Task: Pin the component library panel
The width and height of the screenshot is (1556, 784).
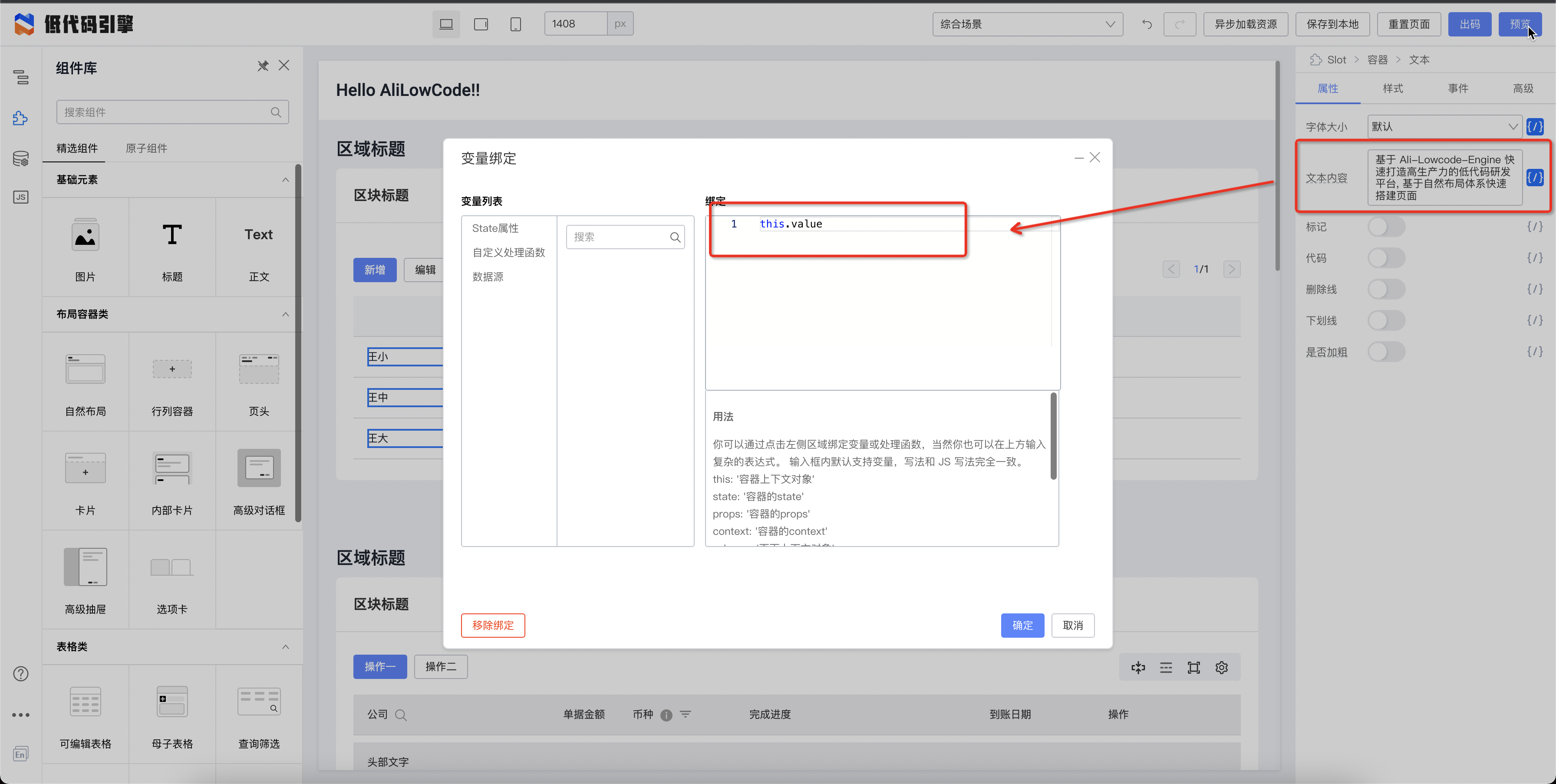Action: [x=263, y=66]
